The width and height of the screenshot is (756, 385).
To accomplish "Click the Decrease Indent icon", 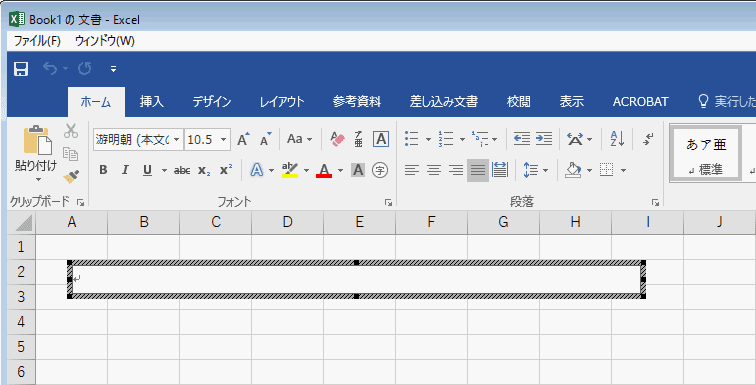I will click(x=522, y=139).
